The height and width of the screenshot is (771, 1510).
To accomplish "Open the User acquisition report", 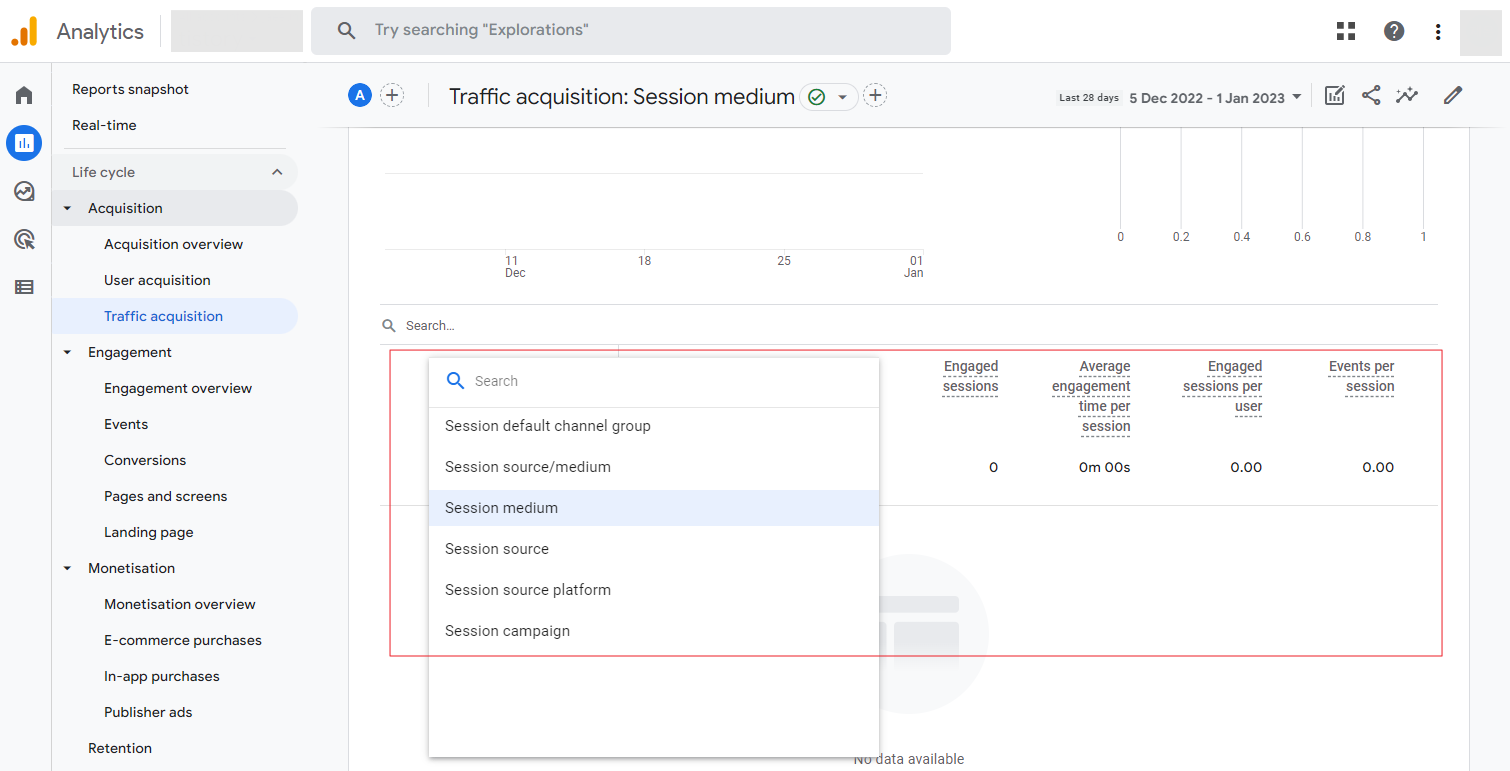I will [x=157, y=280].
